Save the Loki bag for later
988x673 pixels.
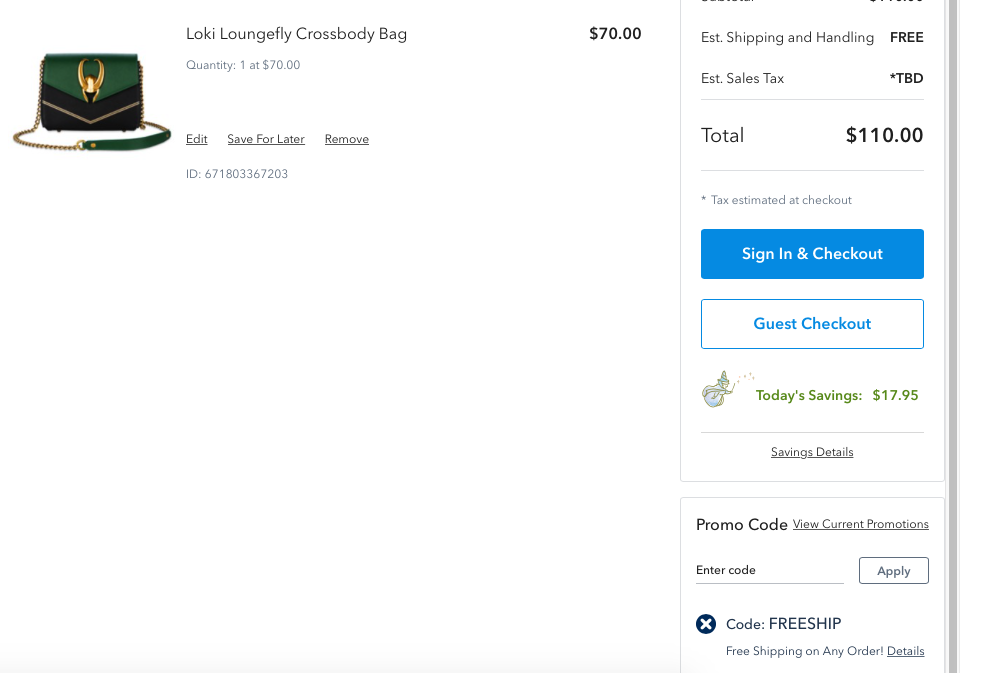[266, 139]
